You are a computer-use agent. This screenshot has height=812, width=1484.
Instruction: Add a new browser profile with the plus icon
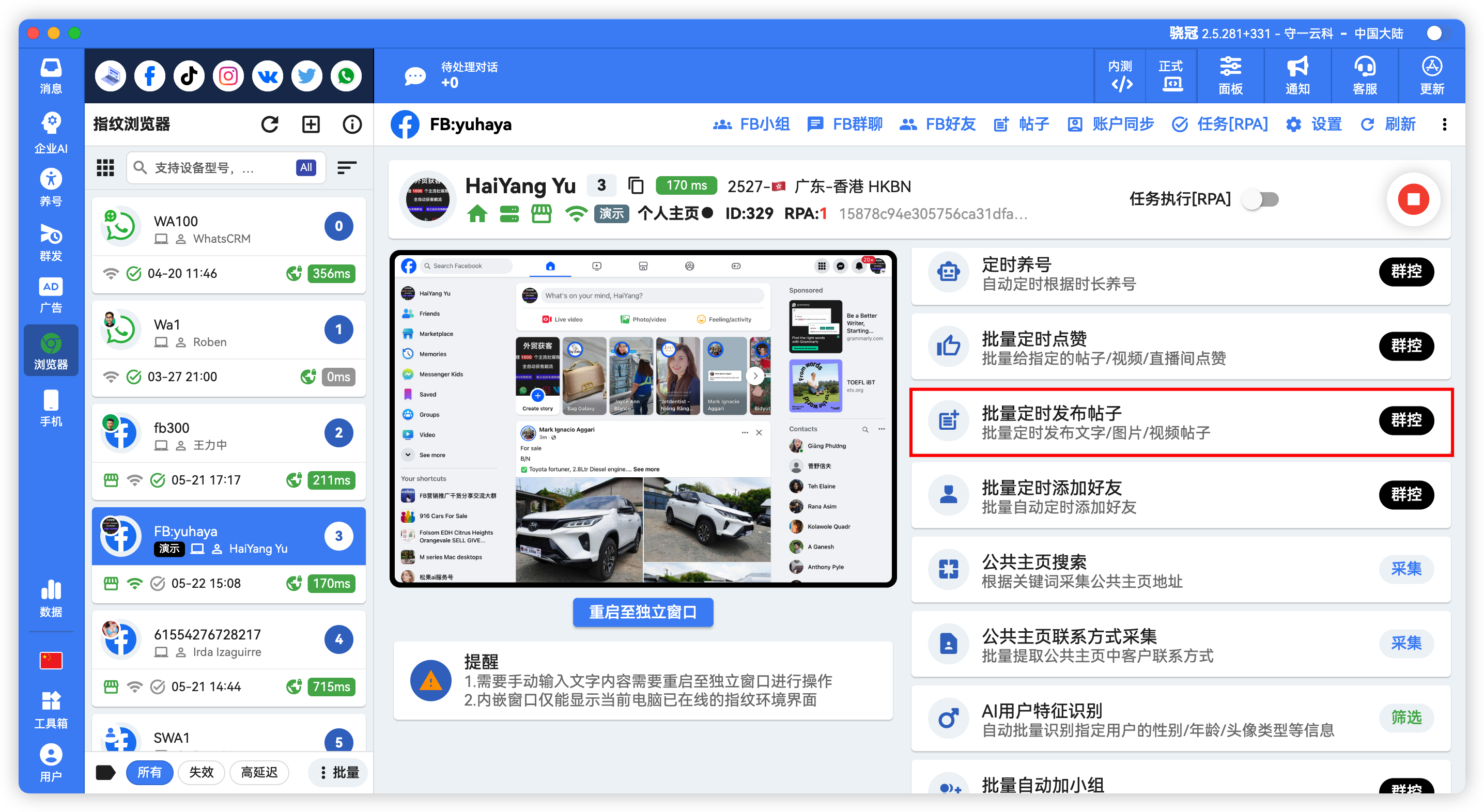[x=311, y=124]
